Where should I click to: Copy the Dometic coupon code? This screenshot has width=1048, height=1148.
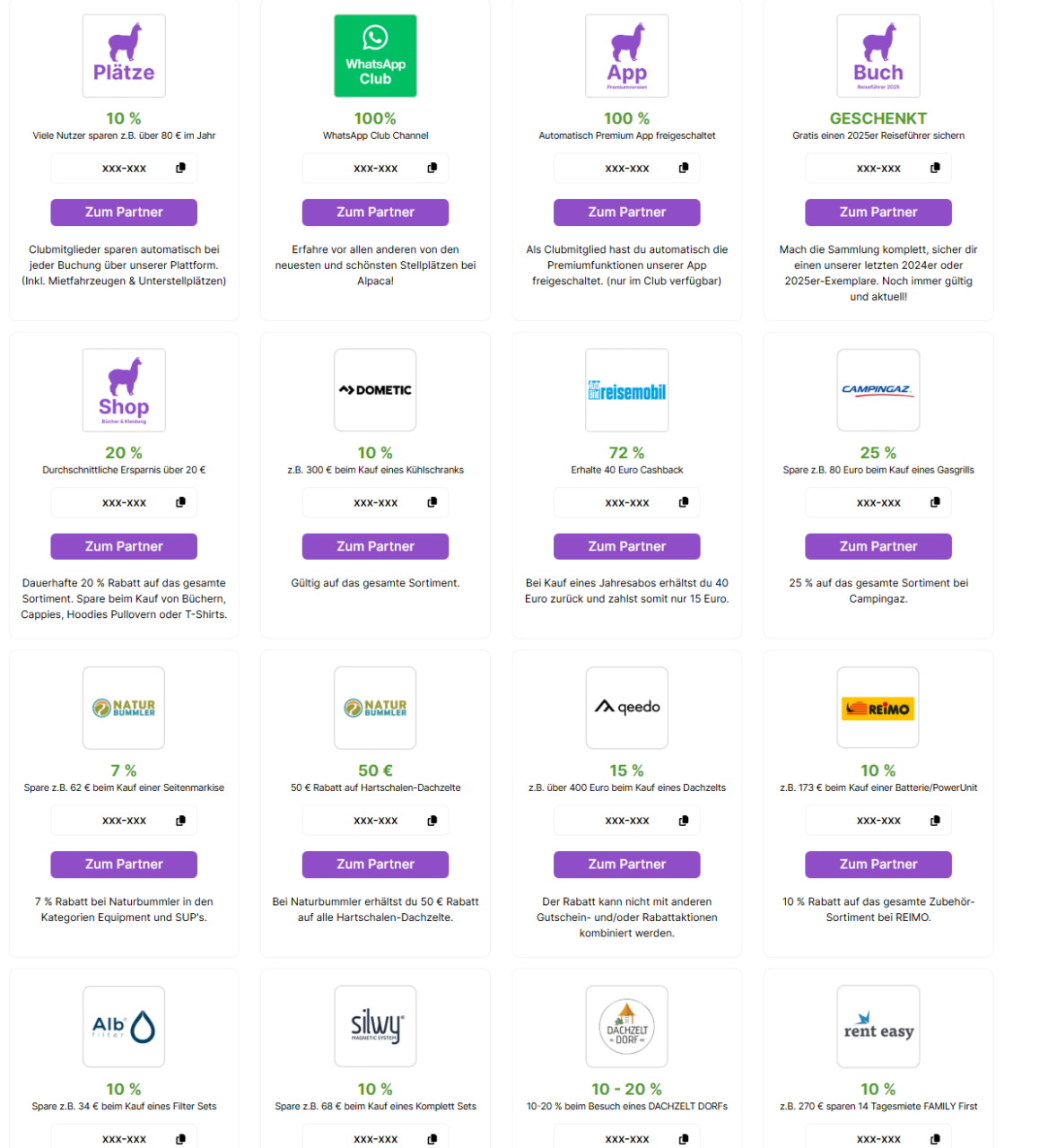[x=432, y=502]
